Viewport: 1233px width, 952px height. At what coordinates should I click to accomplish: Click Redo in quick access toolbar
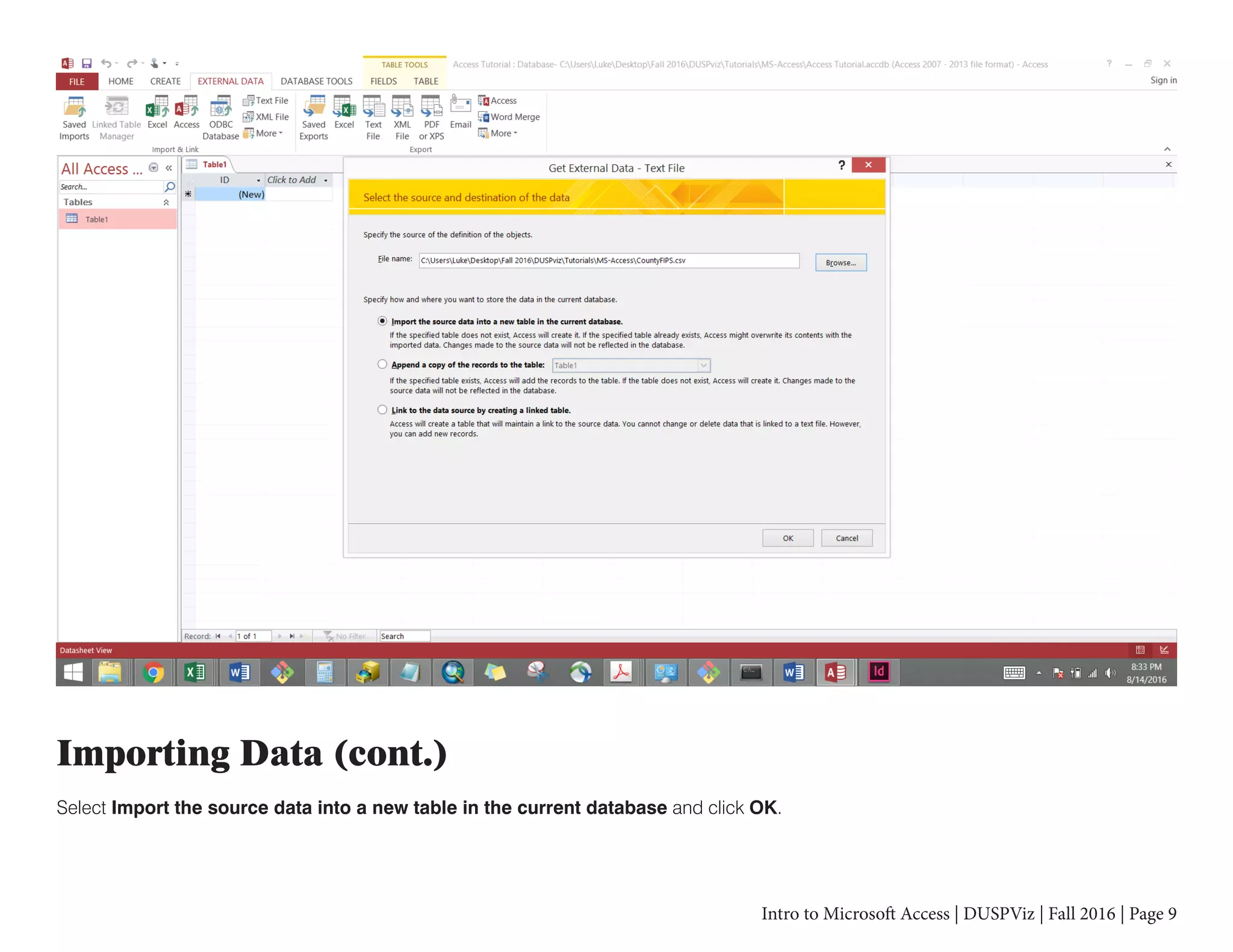click(132, 63)
